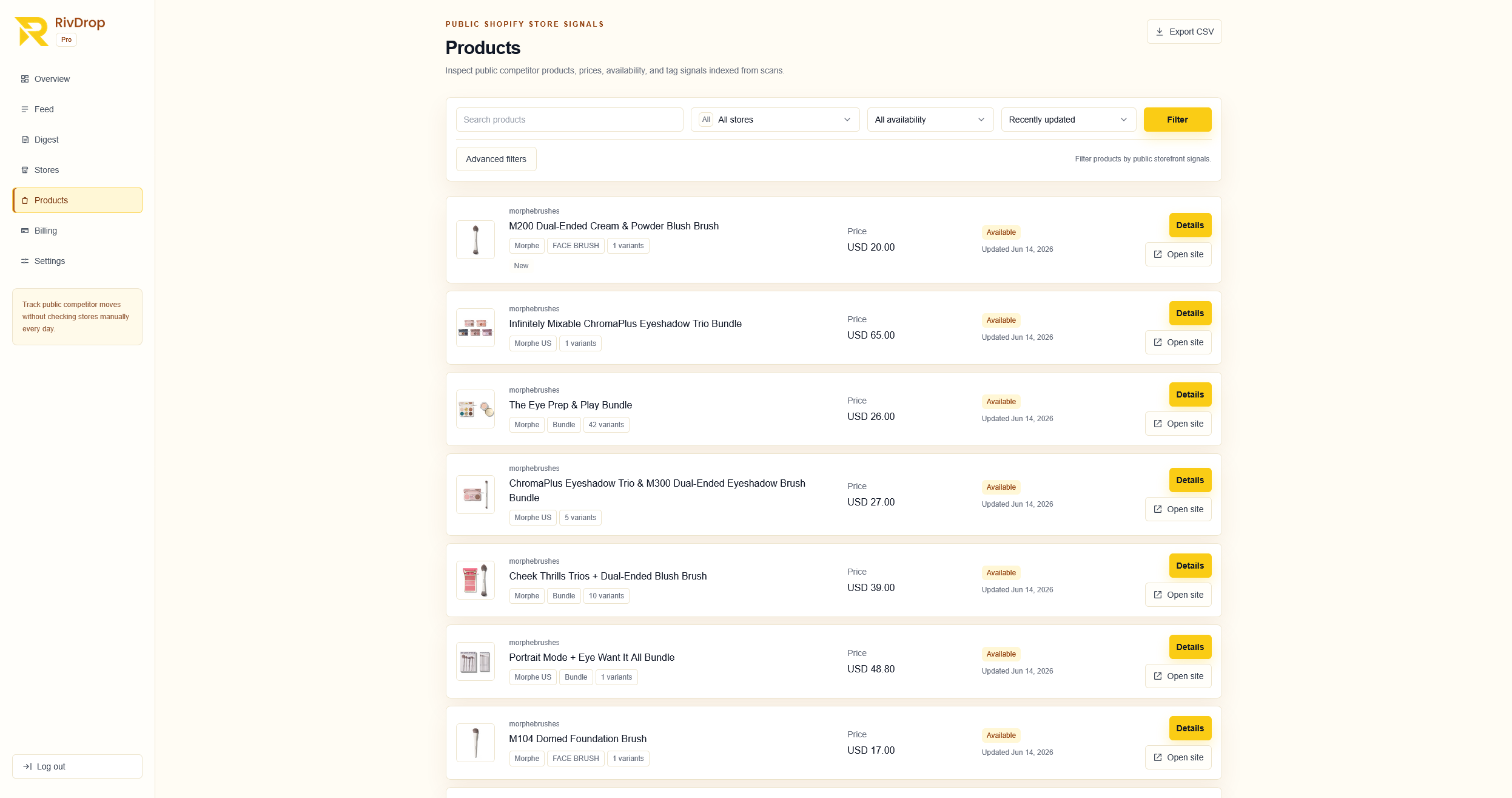
Task: Click the 42 variants tag
Action: point(606,425)
